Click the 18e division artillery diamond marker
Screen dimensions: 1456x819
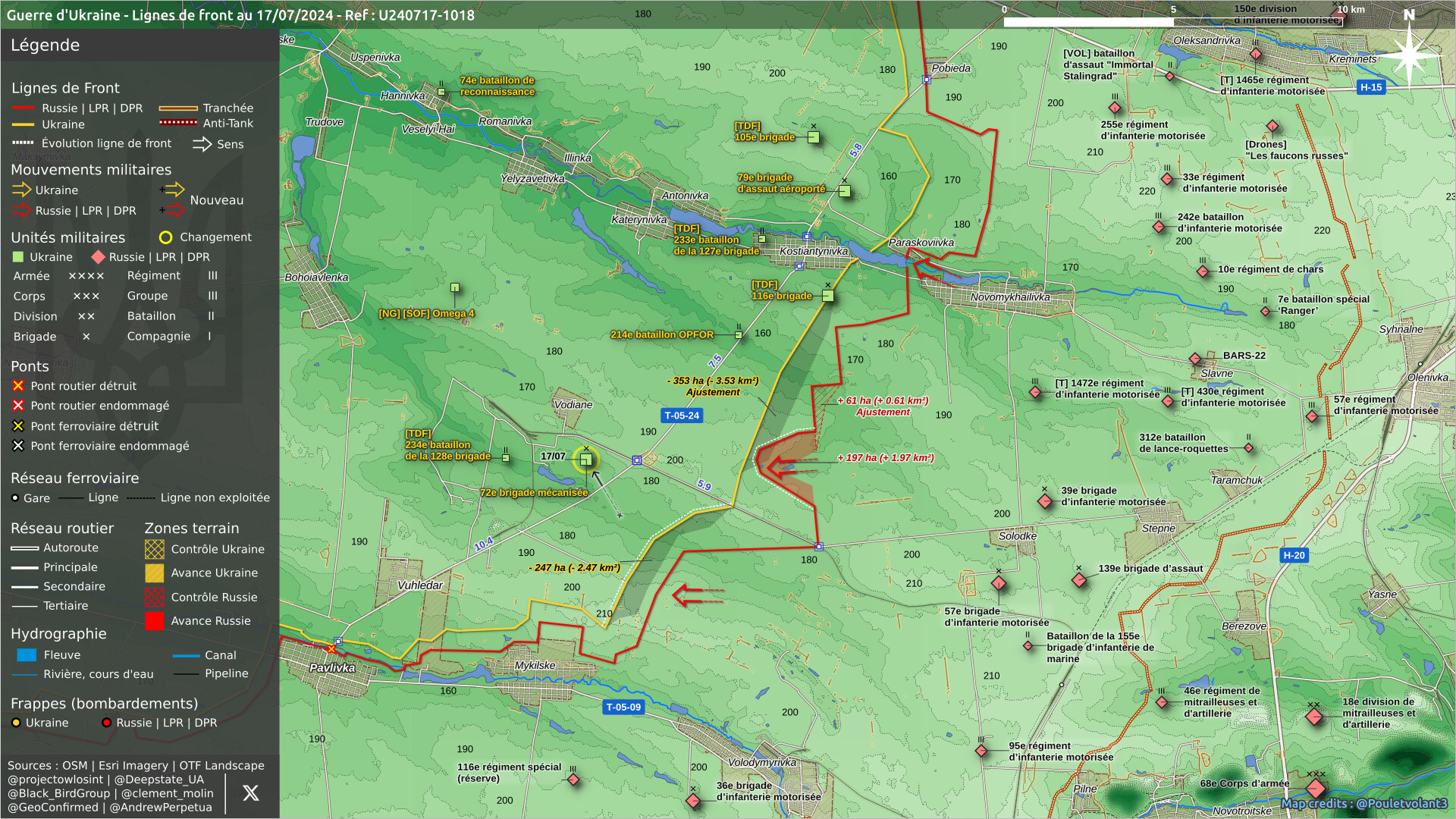[x=1314, y=717]
